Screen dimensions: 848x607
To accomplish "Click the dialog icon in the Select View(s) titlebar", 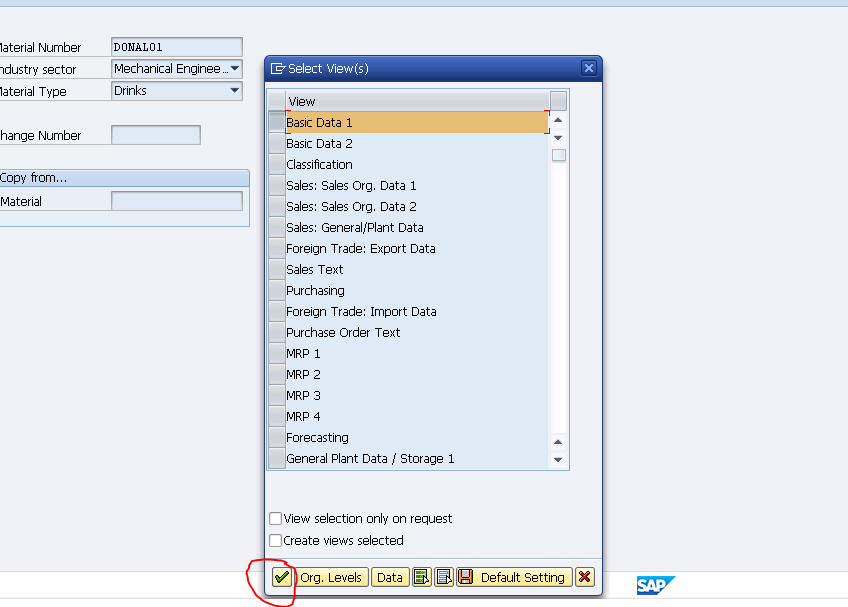I will tap(277, 68).
